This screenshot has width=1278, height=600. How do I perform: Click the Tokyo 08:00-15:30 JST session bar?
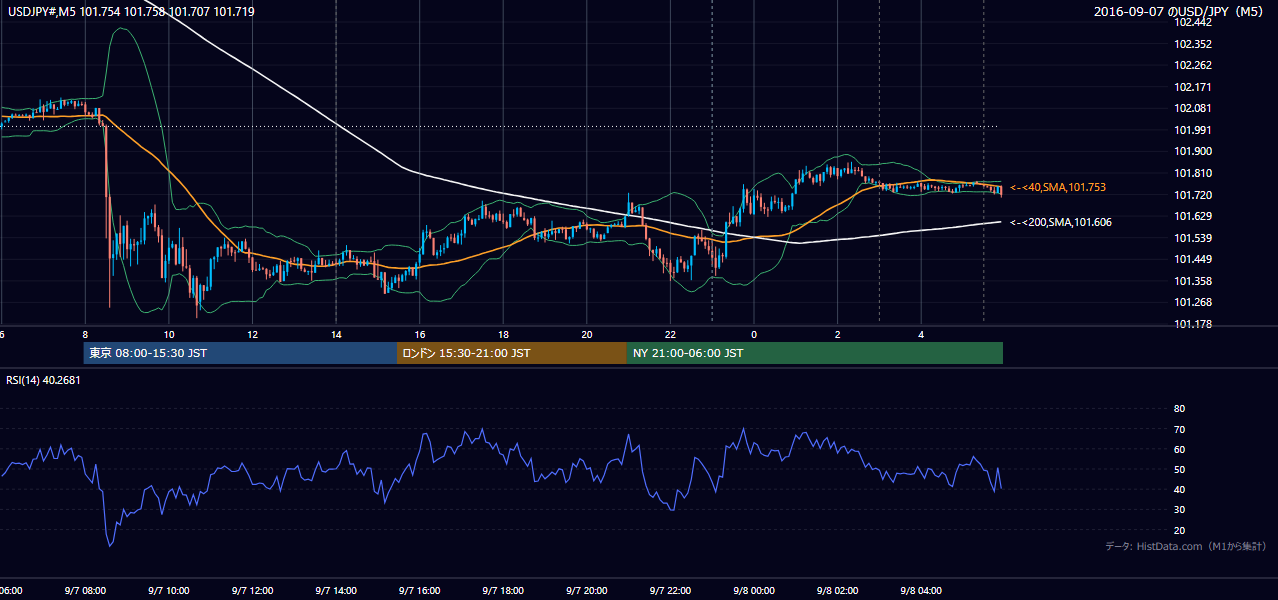(x=240, y=353)
